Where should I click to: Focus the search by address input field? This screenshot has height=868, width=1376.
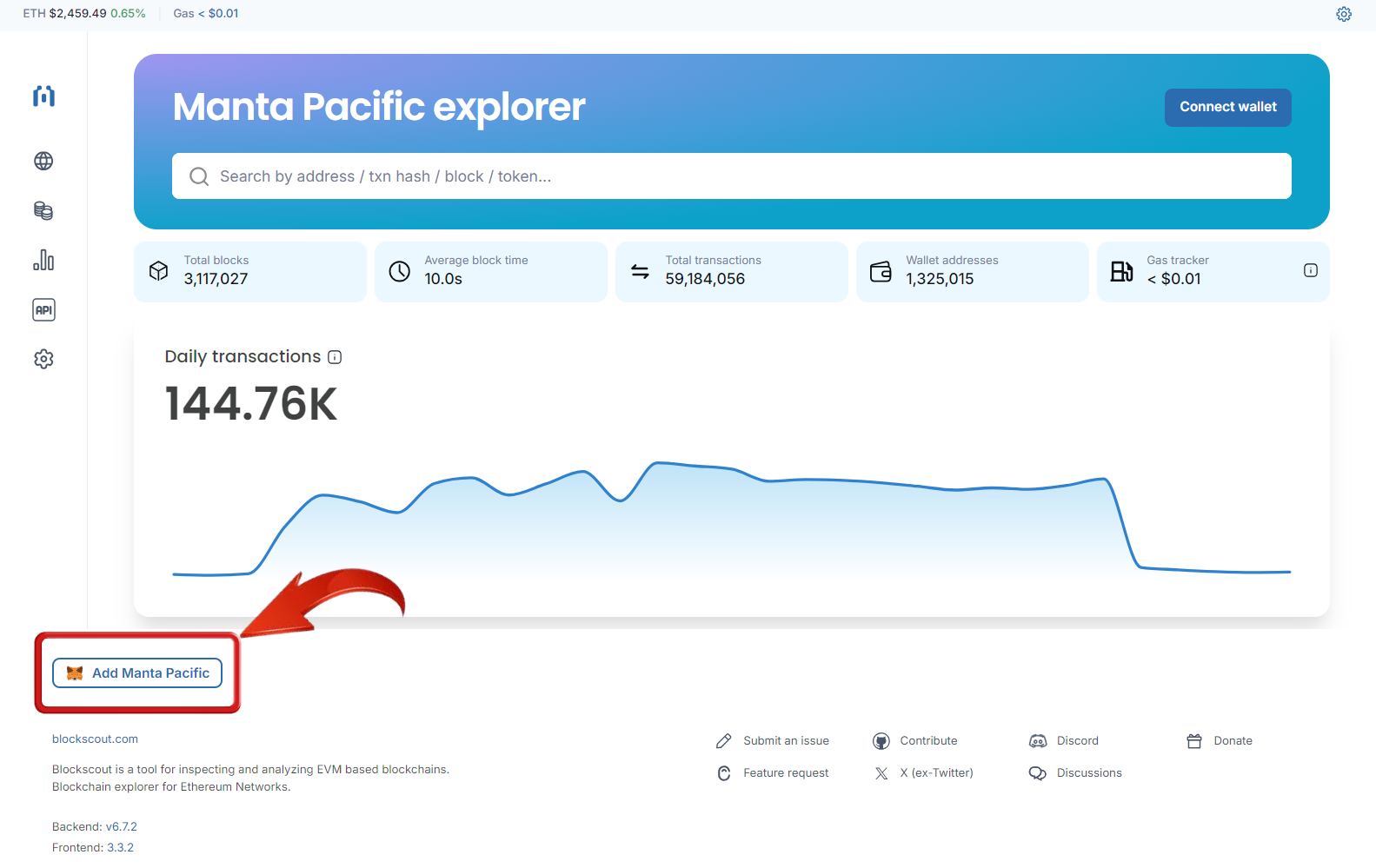click(731, 176)
